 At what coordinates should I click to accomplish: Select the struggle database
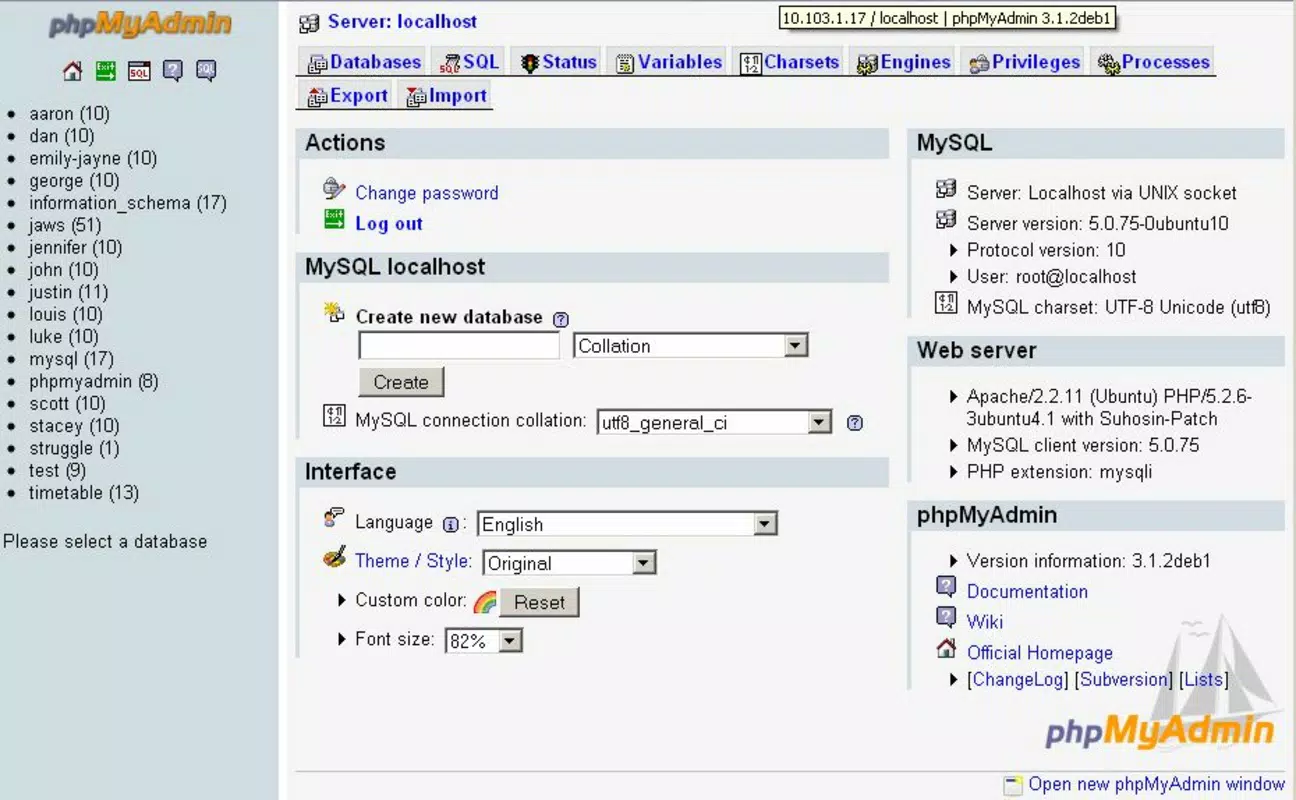point(74,448)
